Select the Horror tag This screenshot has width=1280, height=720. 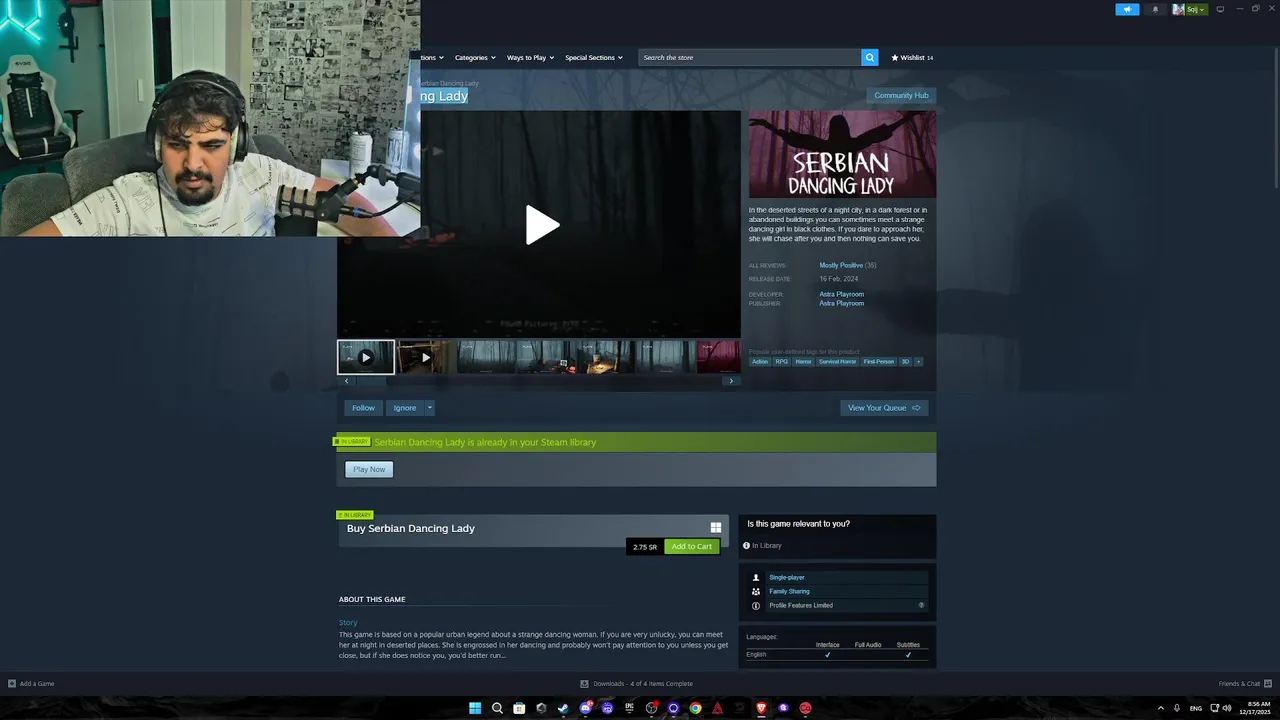click(x=804, y=361)
